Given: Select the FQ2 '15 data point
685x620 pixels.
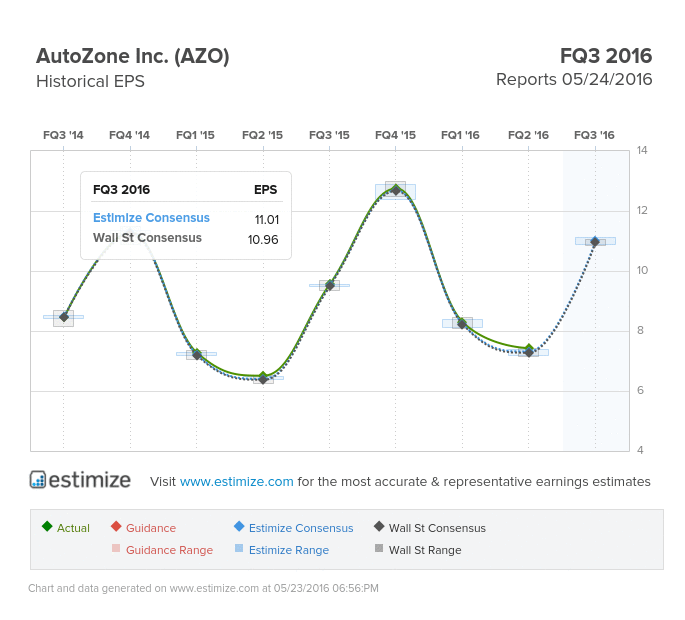Looking at the screenshot, I should coord(263,378).
